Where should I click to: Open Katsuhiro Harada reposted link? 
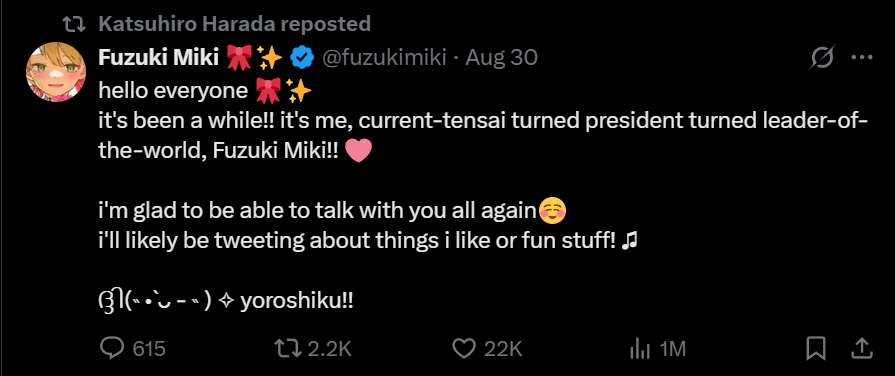[235, 23]
